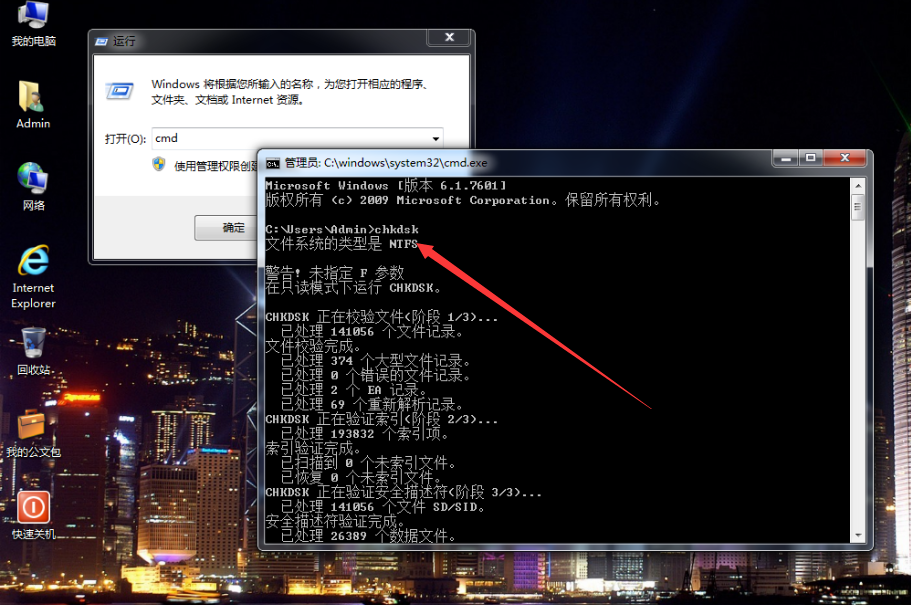This screenshot has width=911, height=605.
Task: Click the cmd vertical scrollbar thumb
Action: [x=858, y=207]
